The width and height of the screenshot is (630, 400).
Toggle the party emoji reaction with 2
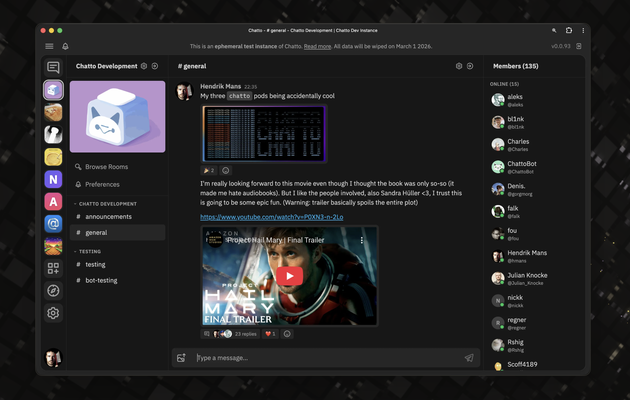[208, 170]
